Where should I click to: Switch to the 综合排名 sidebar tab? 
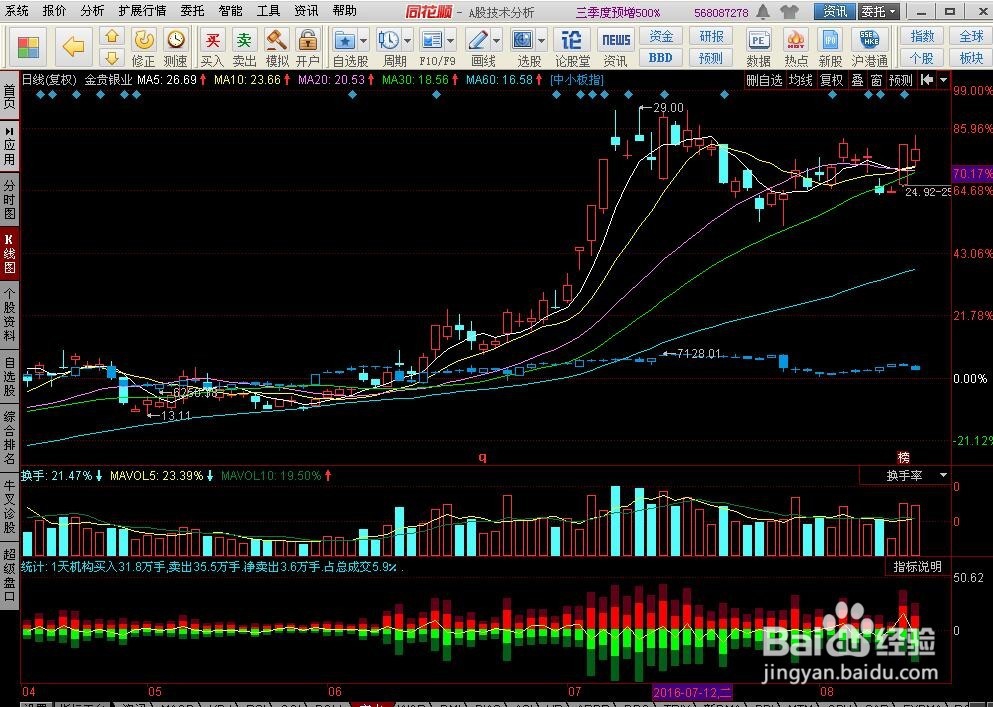click(9, 437)
